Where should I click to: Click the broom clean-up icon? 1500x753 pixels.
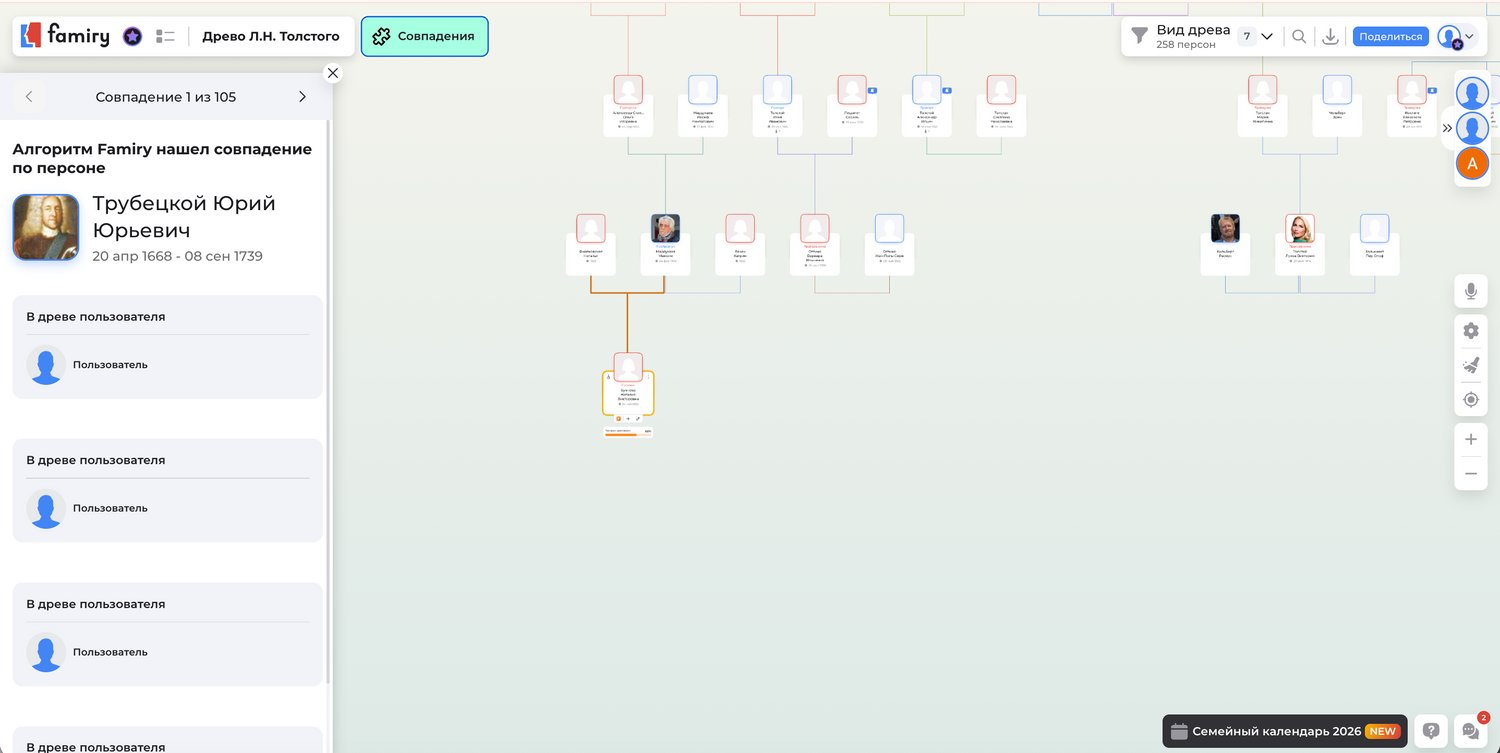(1470, 366)
